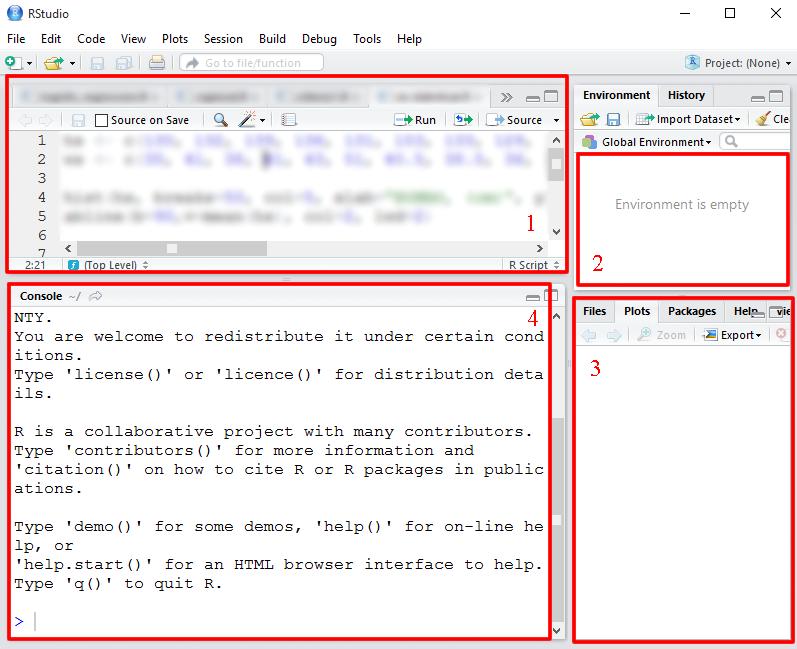Open the Help menu
This screenshot has height=649, width=797.
pos(409,39)
